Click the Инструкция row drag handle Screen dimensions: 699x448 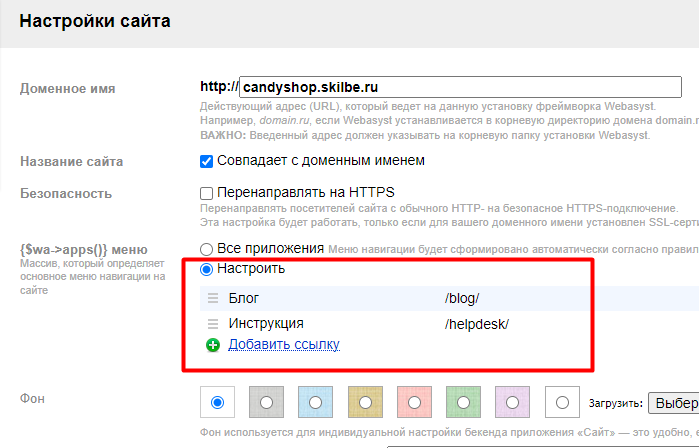pos(212,324)
